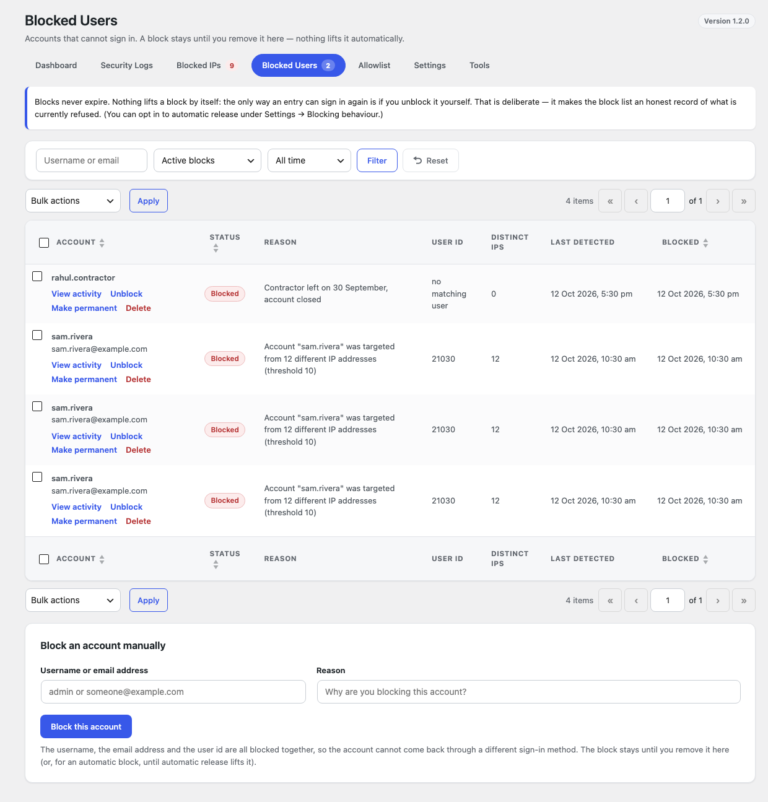This screenshot has height=802, width=768.
Task: Click Account sort arrows in table footer
Action: 102,559
